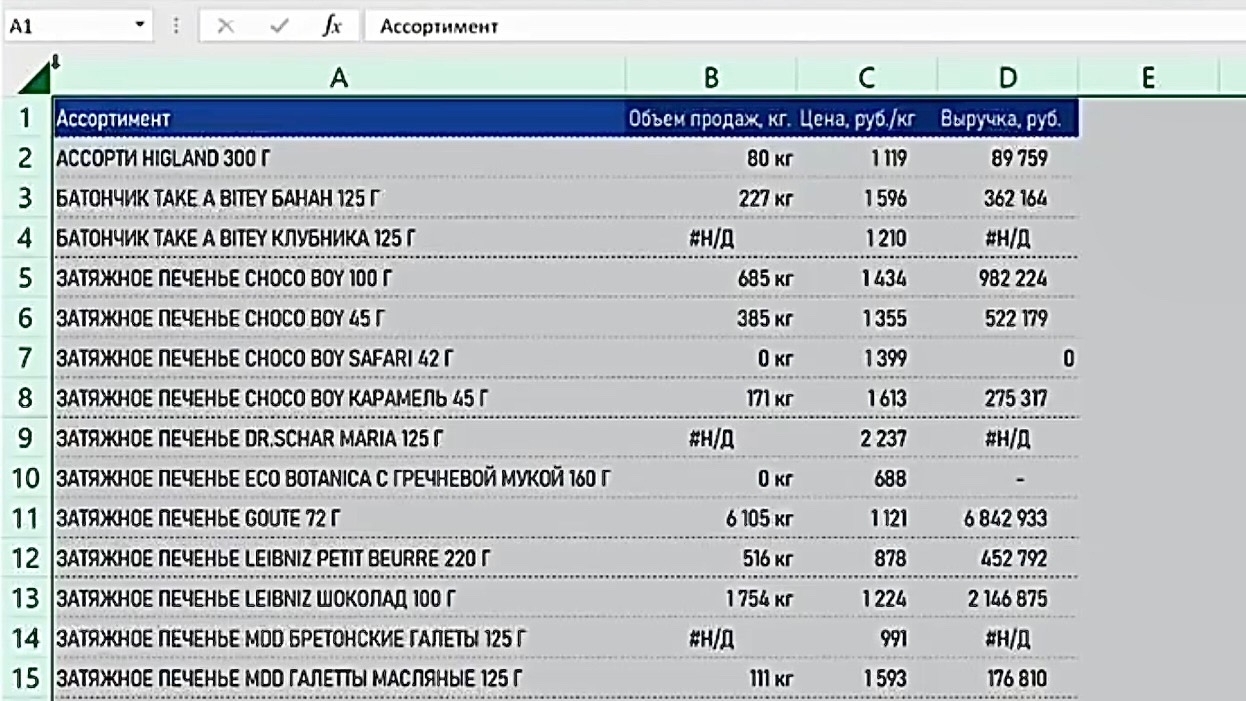Click the Выручка, руб. header cell
This screenshot has height=701, width=1246.
coord(1008,119)
